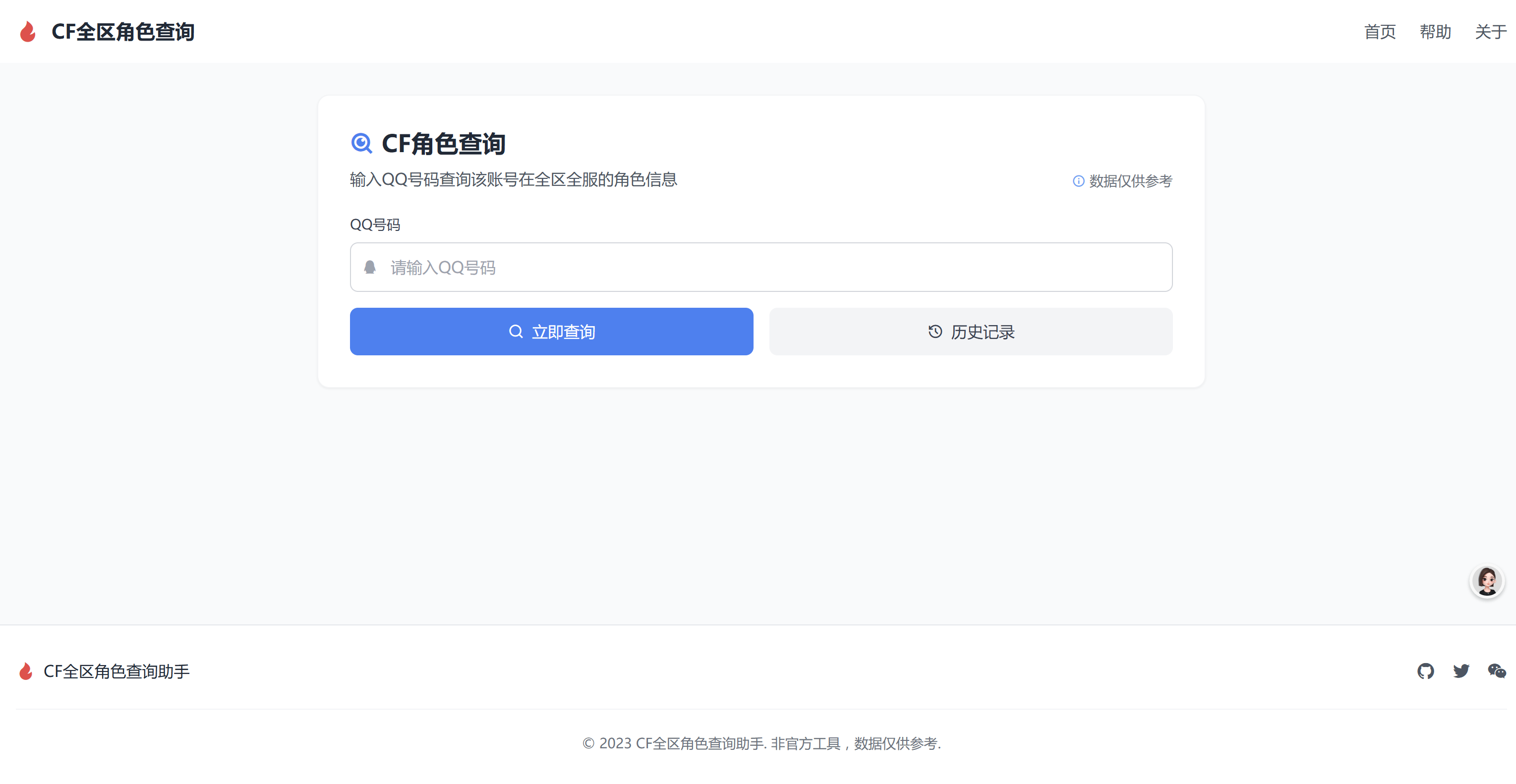Click the subtitle 输入QQ号码查询该账号在全区全服的角色信息
Image resolution: width=1516 pixels, height=784 pixels.
513,179
